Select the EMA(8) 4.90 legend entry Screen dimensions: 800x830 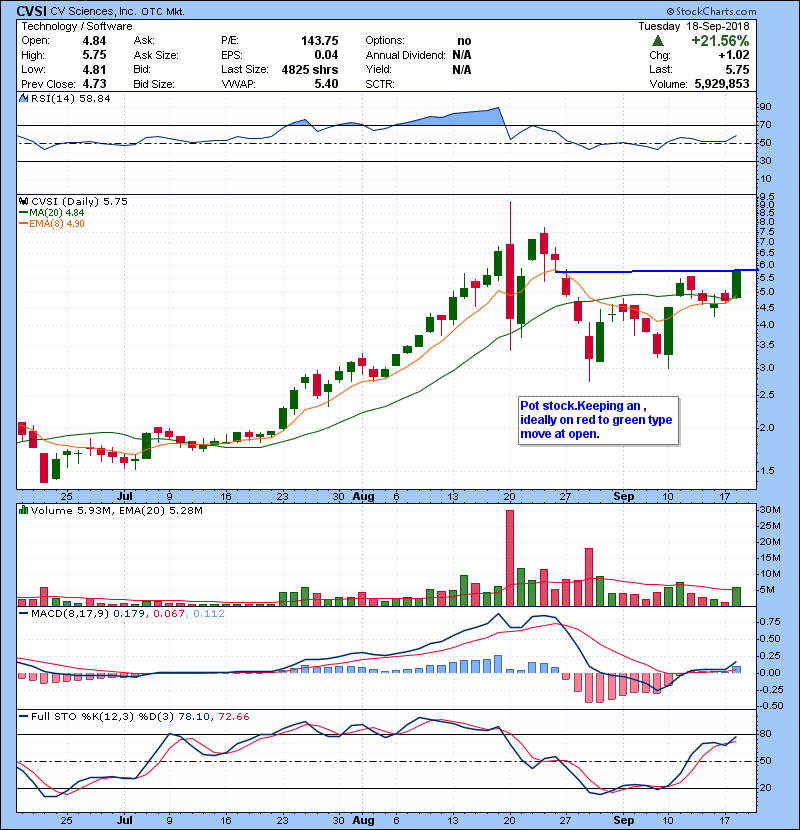pyautogui.click(x=52, y=224)
